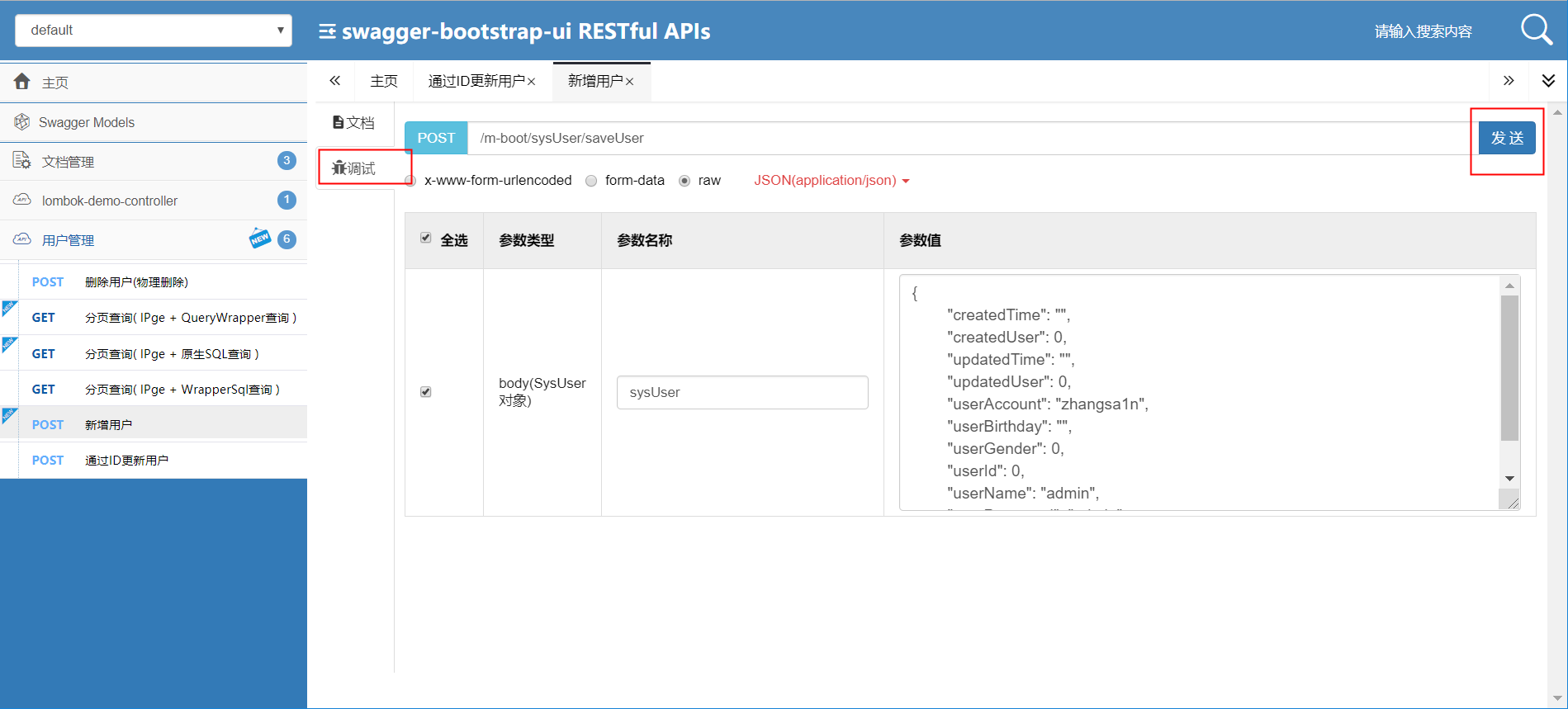Screen dimensions: 1568x709
Task: Collapse the 用户管理 group
Action: coord(154,240)
